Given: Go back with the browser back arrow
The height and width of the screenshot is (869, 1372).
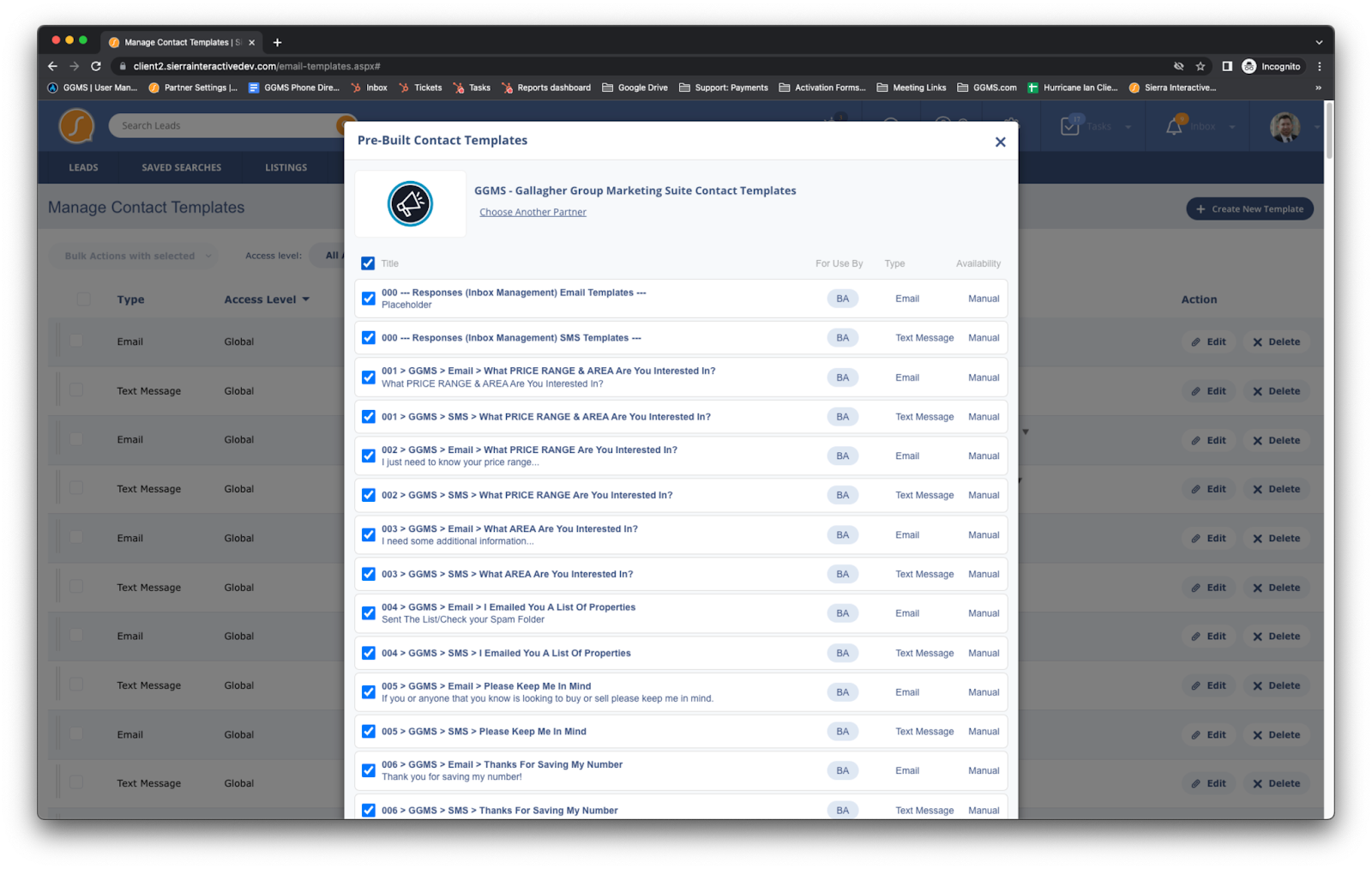Looking at the screenshot, I should coord(53,66).
